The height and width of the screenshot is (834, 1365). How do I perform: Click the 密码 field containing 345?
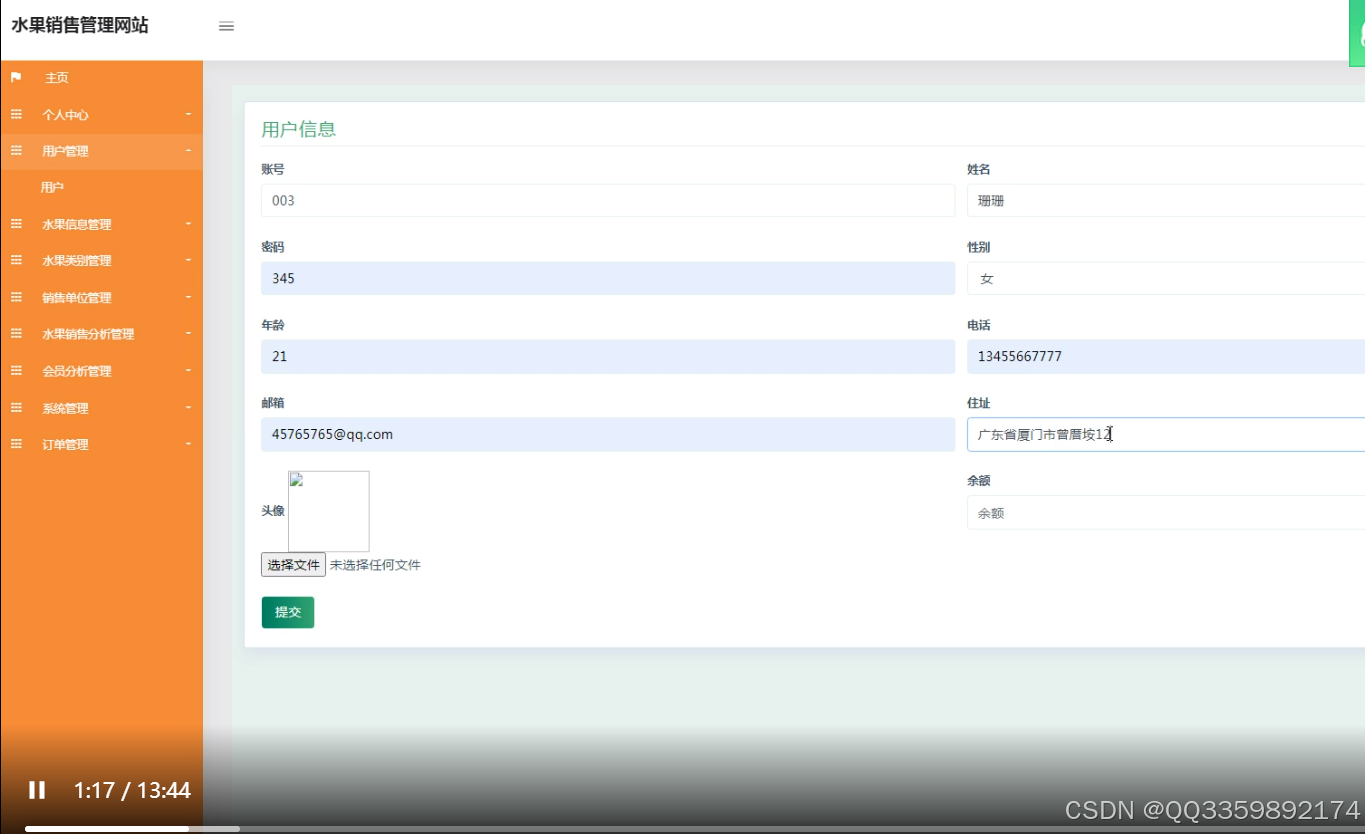(x=608, y=278)
